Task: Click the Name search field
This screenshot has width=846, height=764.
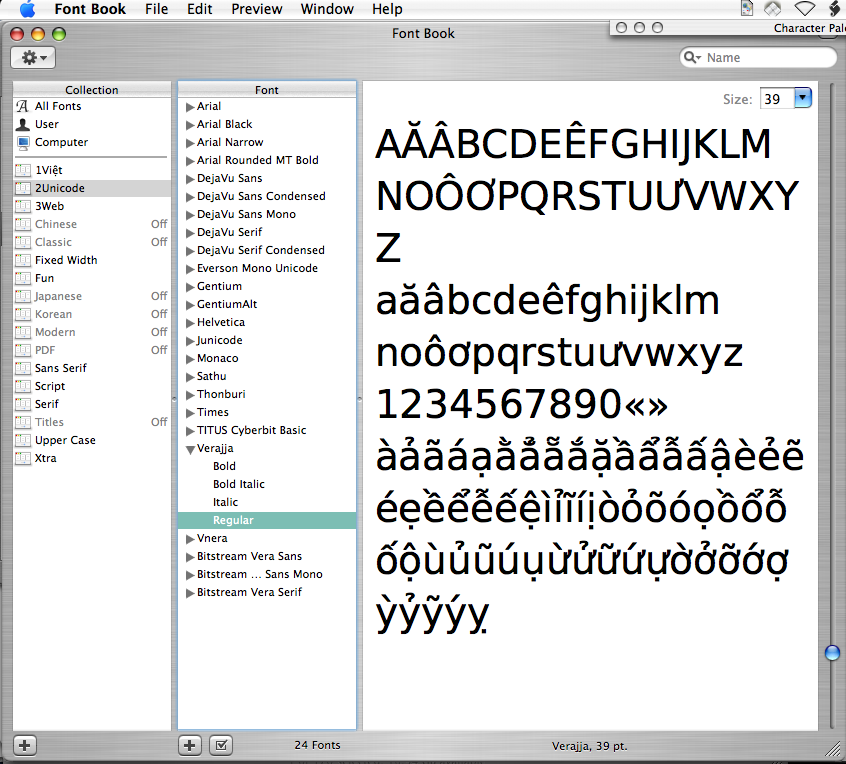Action: click(758, 57)
